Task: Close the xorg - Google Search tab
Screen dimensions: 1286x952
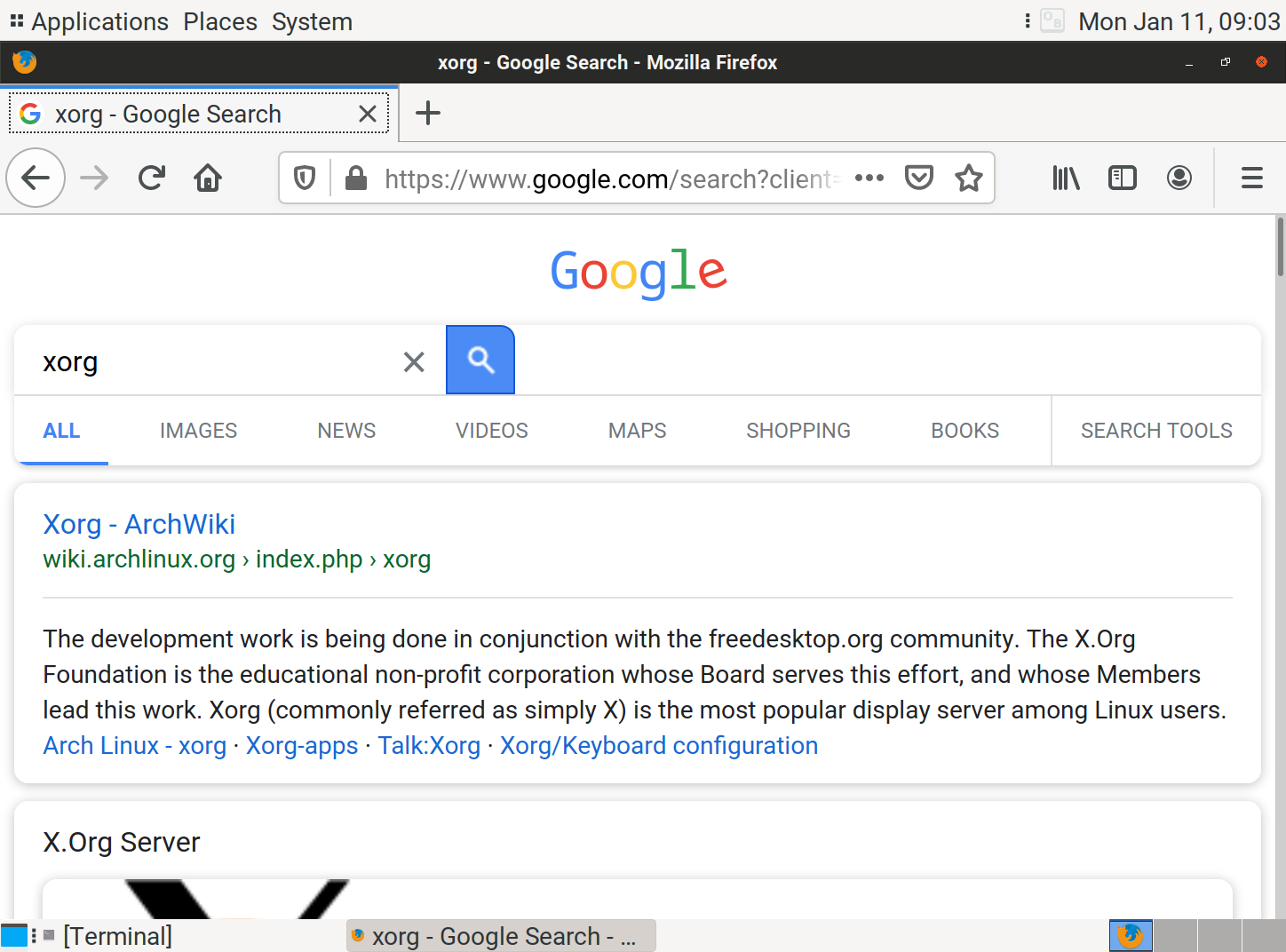Action: (x=368, y=114)
